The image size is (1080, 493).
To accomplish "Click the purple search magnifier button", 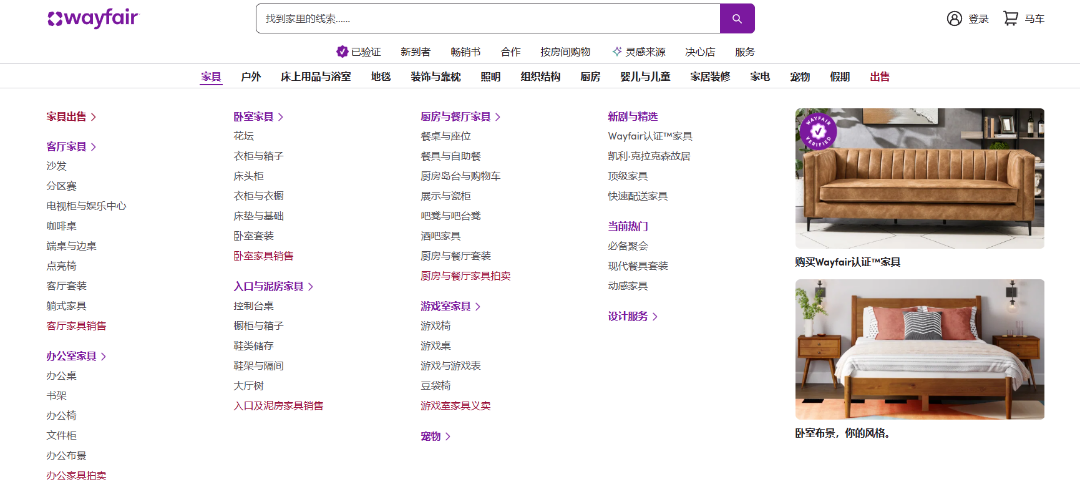I will [737, 19].
